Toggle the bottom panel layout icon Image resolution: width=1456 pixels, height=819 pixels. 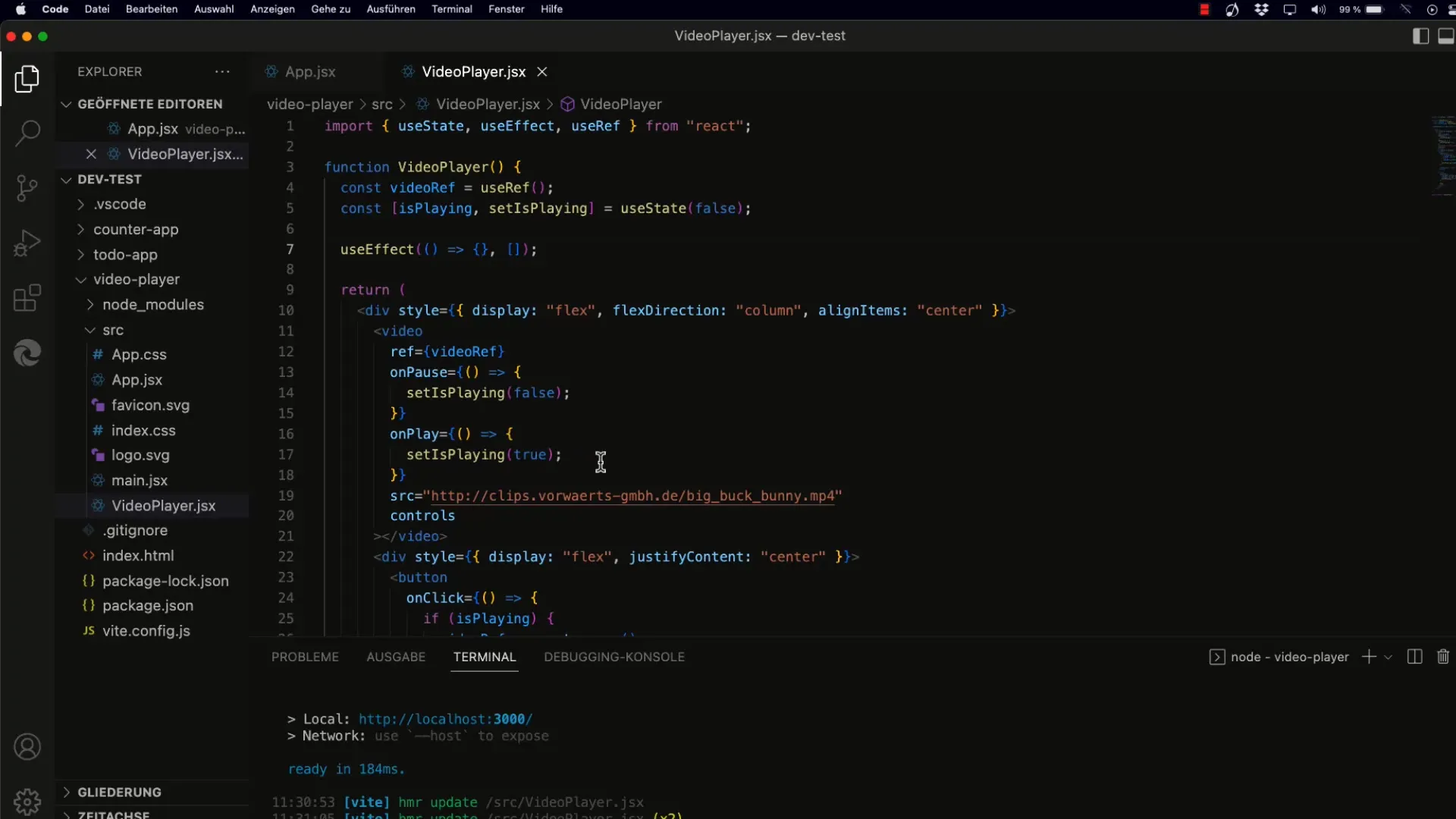tap(1446, 36)
